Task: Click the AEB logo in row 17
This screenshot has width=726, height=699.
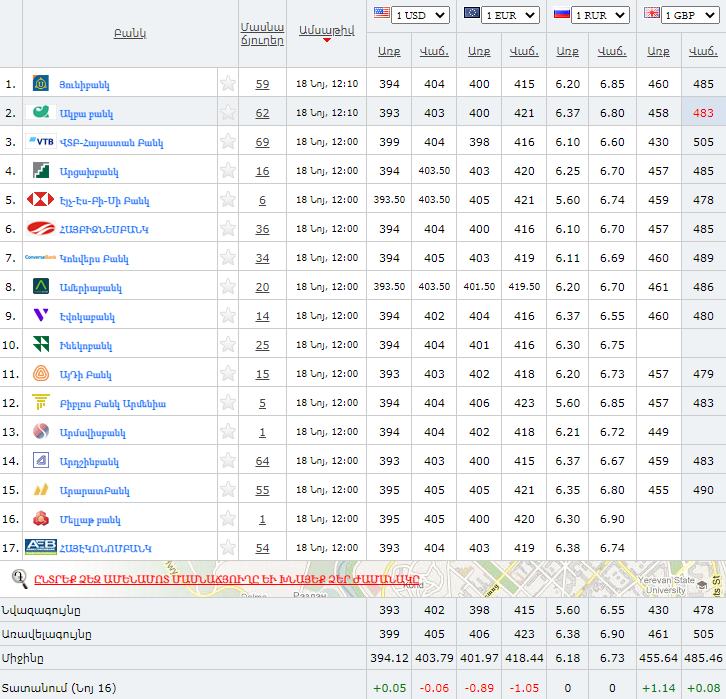Action: [x=41, y=547]
